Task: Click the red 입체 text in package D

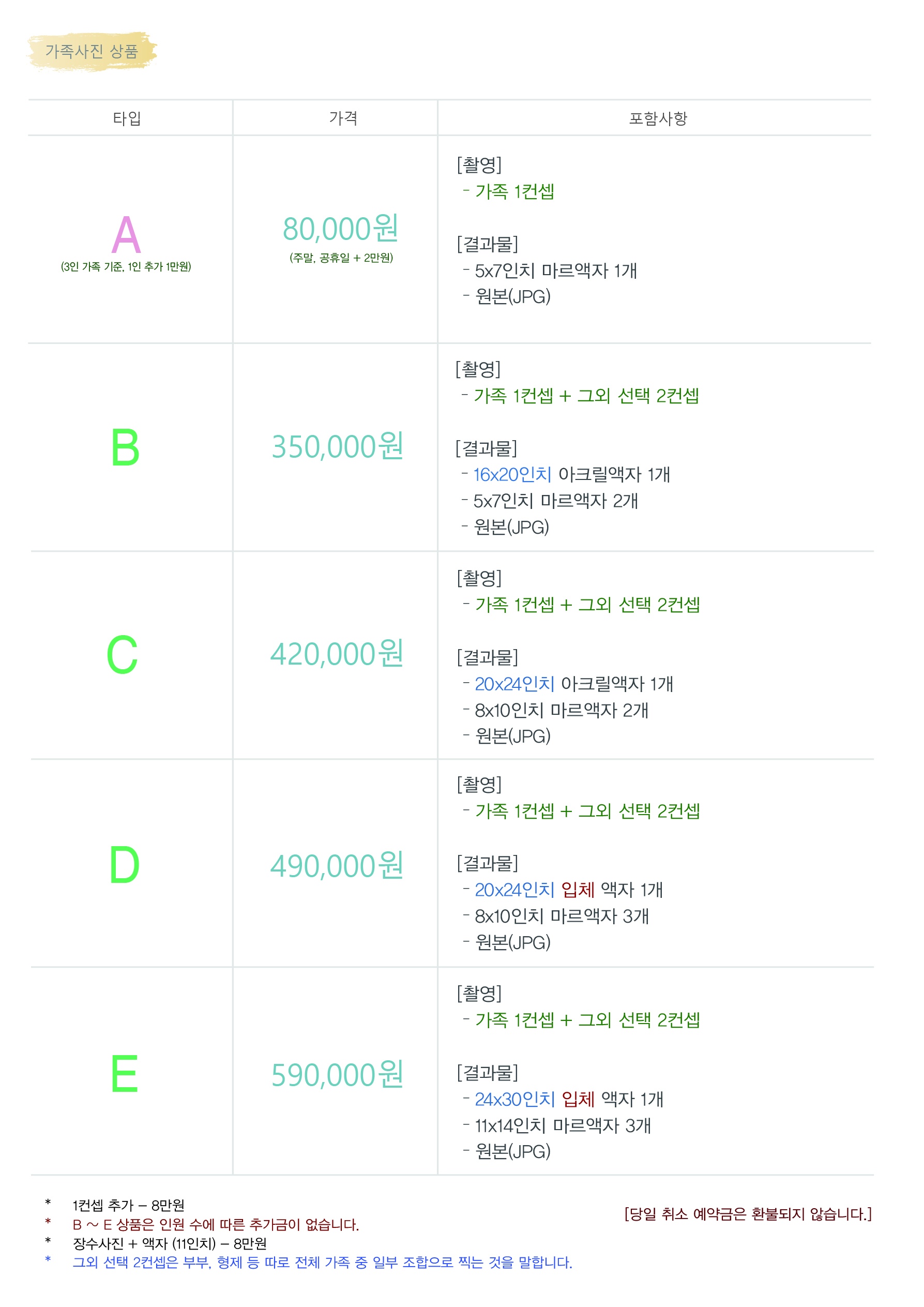Action: [x=578, y=889]
